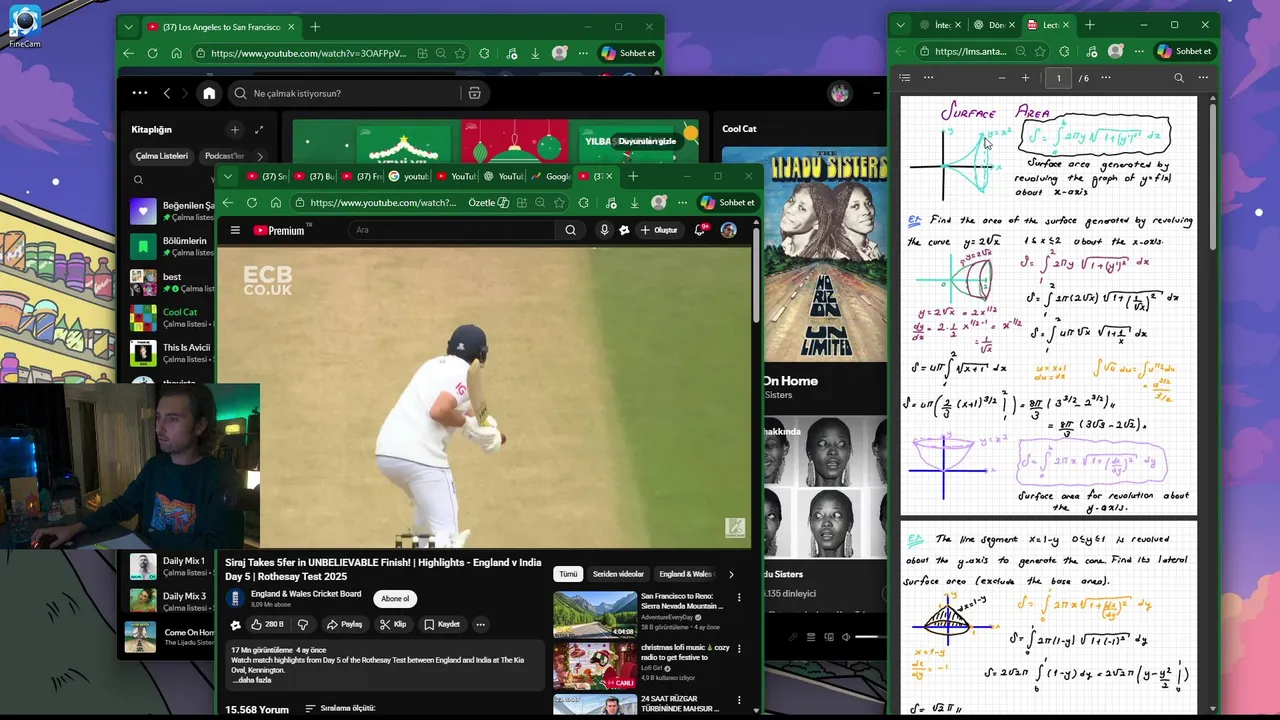Click Paylaş share button
1280x720 pixels.
pos(343,624)
